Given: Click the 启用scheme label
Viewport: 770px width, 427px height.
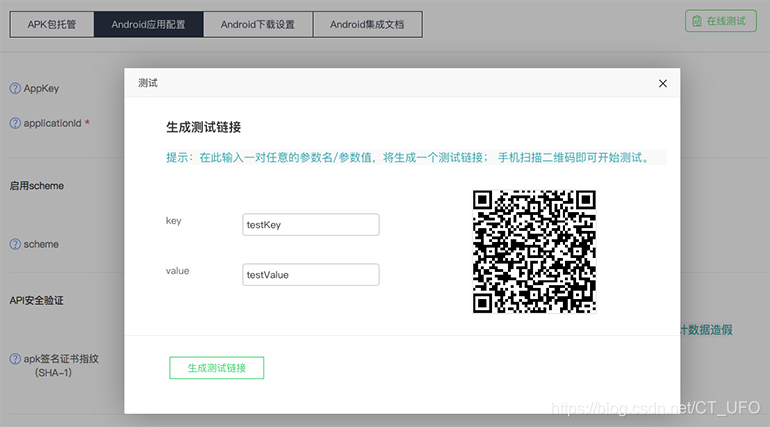Looking at the screenshot, I should pyautogui.click(x=37, y=186).
